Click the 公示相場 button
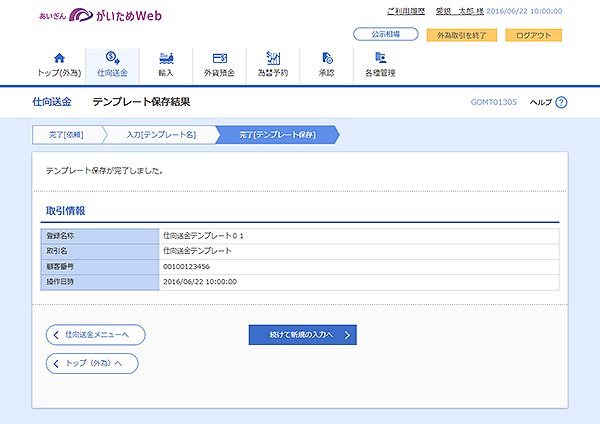The height and width of the screenshot is (424, 600). coord(386,34)
